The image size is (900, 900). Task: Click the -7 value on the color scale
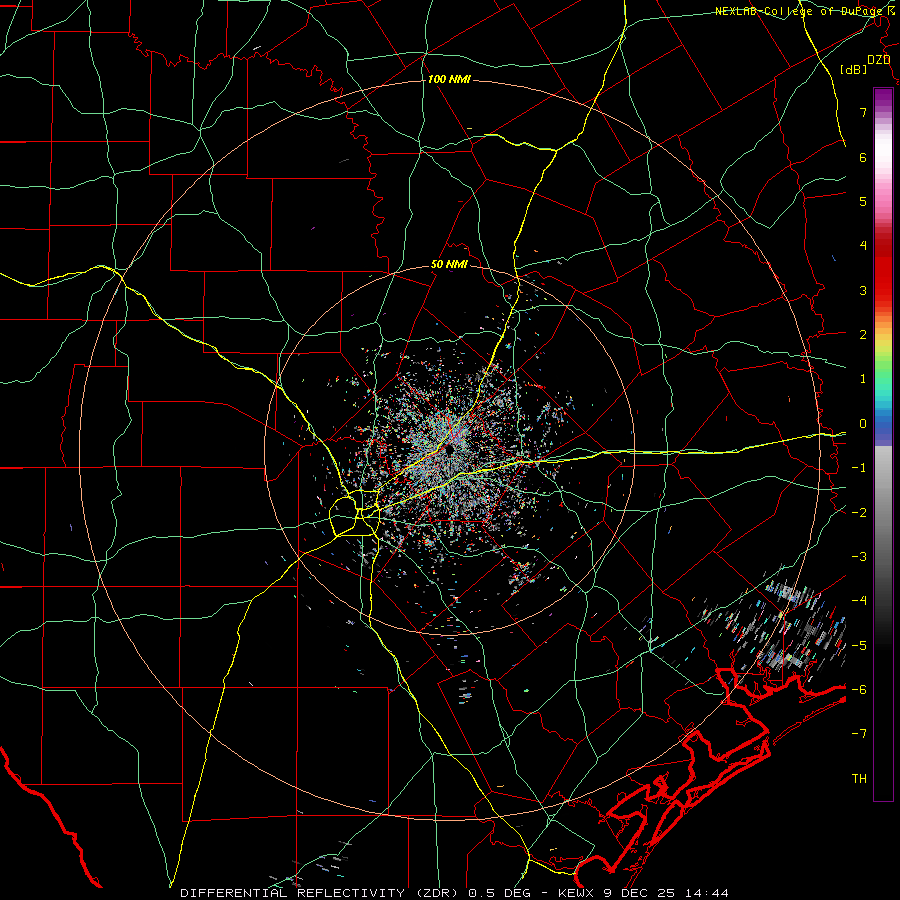click(859, 734)
